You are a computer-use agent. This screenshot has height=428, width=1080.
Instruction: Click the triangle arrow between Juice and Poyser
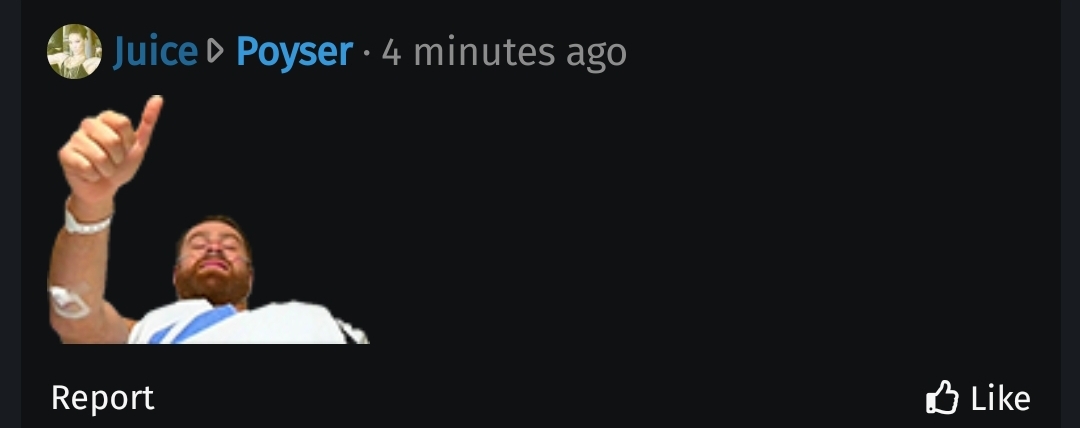(216, 51)
